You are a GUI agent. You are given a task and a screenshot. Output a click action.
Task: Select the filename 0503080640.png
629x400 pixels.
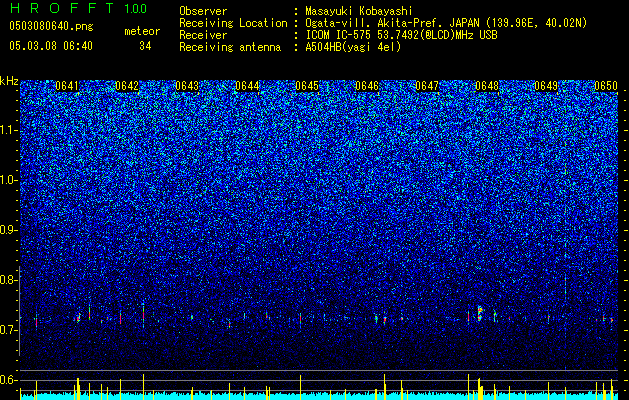coord(51,26)
